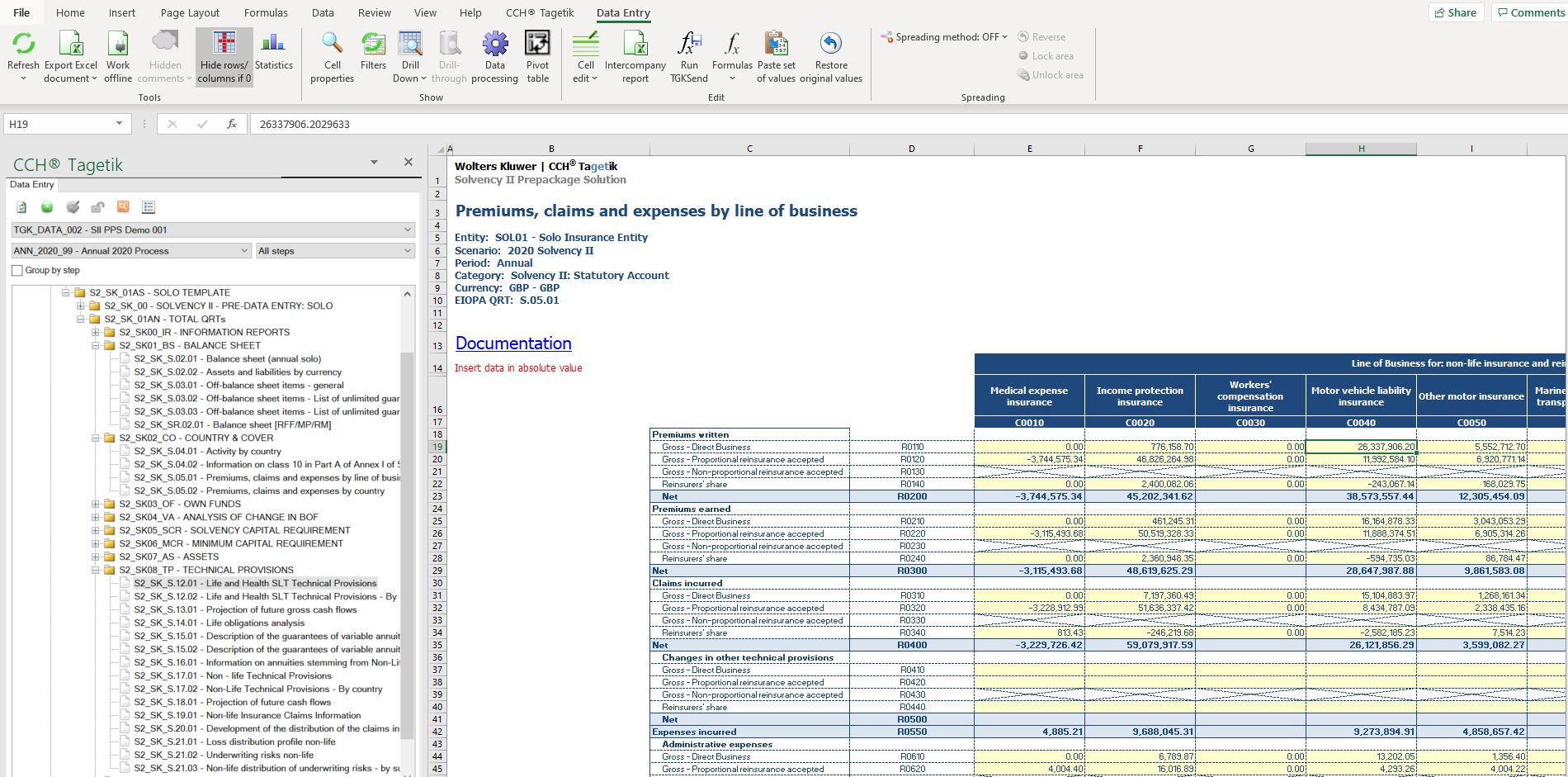Click the Filters icon

(x=373, y=44)
